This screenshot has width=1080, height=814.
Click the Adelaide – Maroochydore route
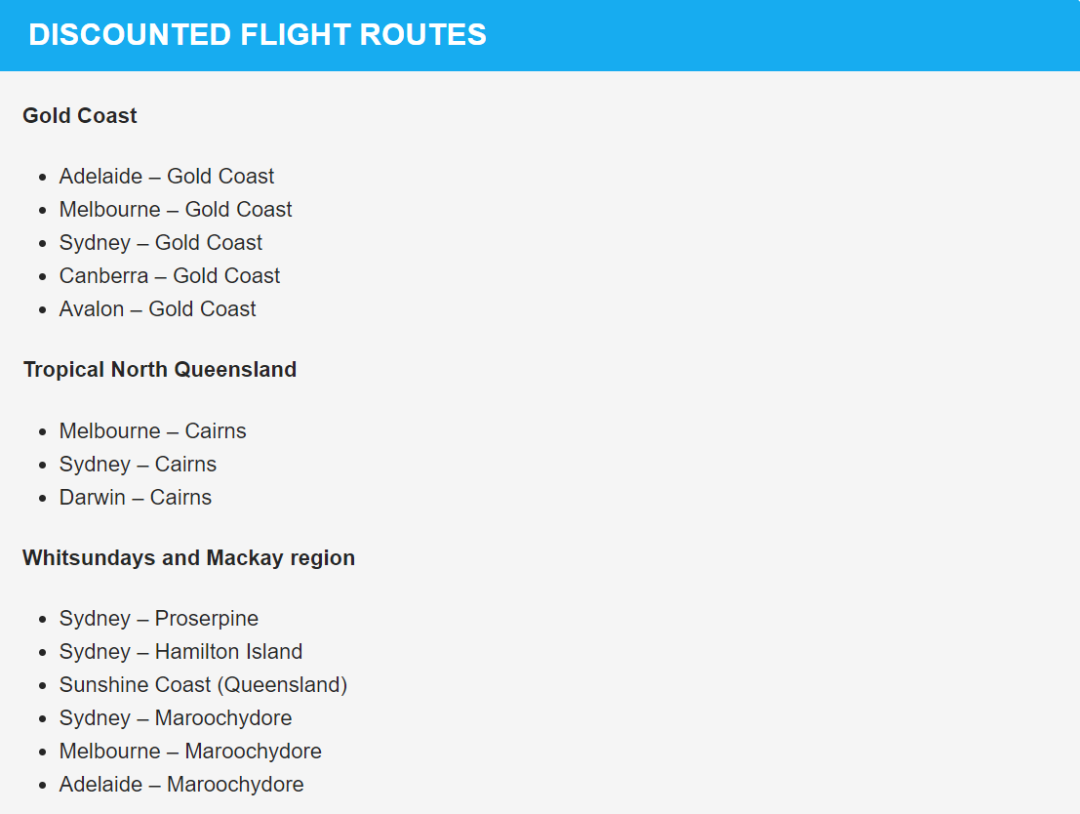click(182, 784)
